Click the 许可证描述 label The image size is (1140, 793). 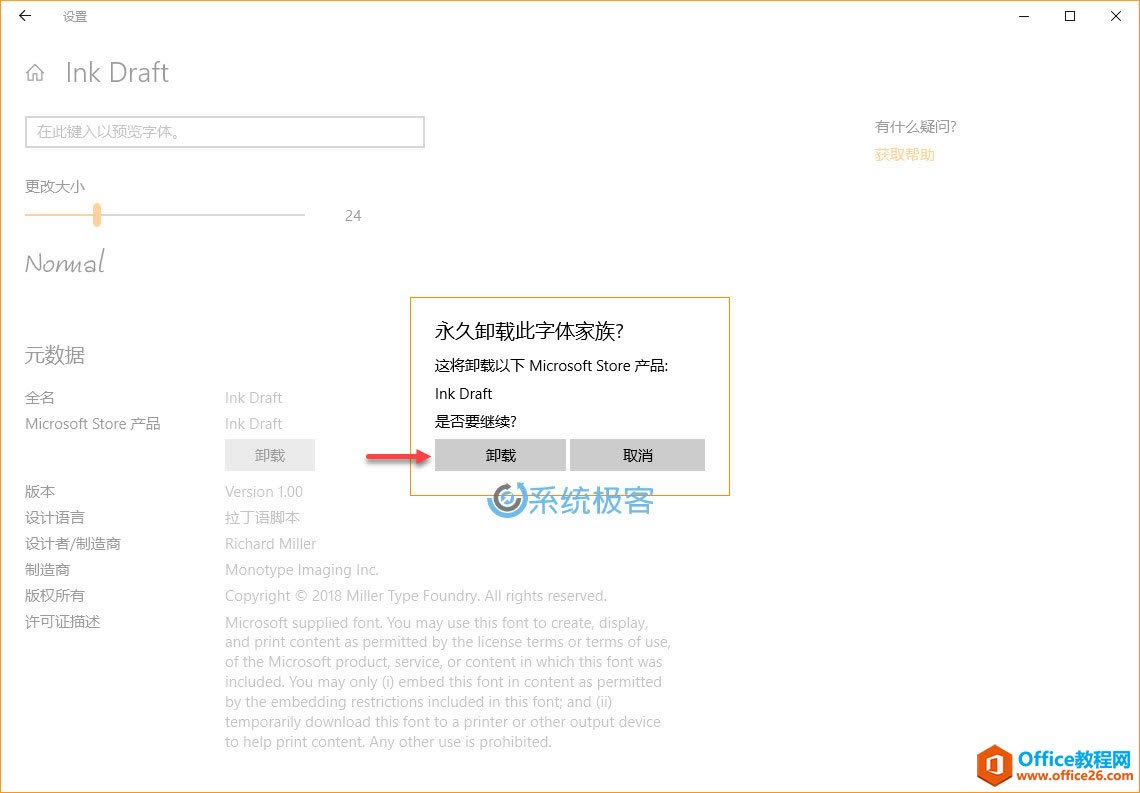tap(63, 622)
